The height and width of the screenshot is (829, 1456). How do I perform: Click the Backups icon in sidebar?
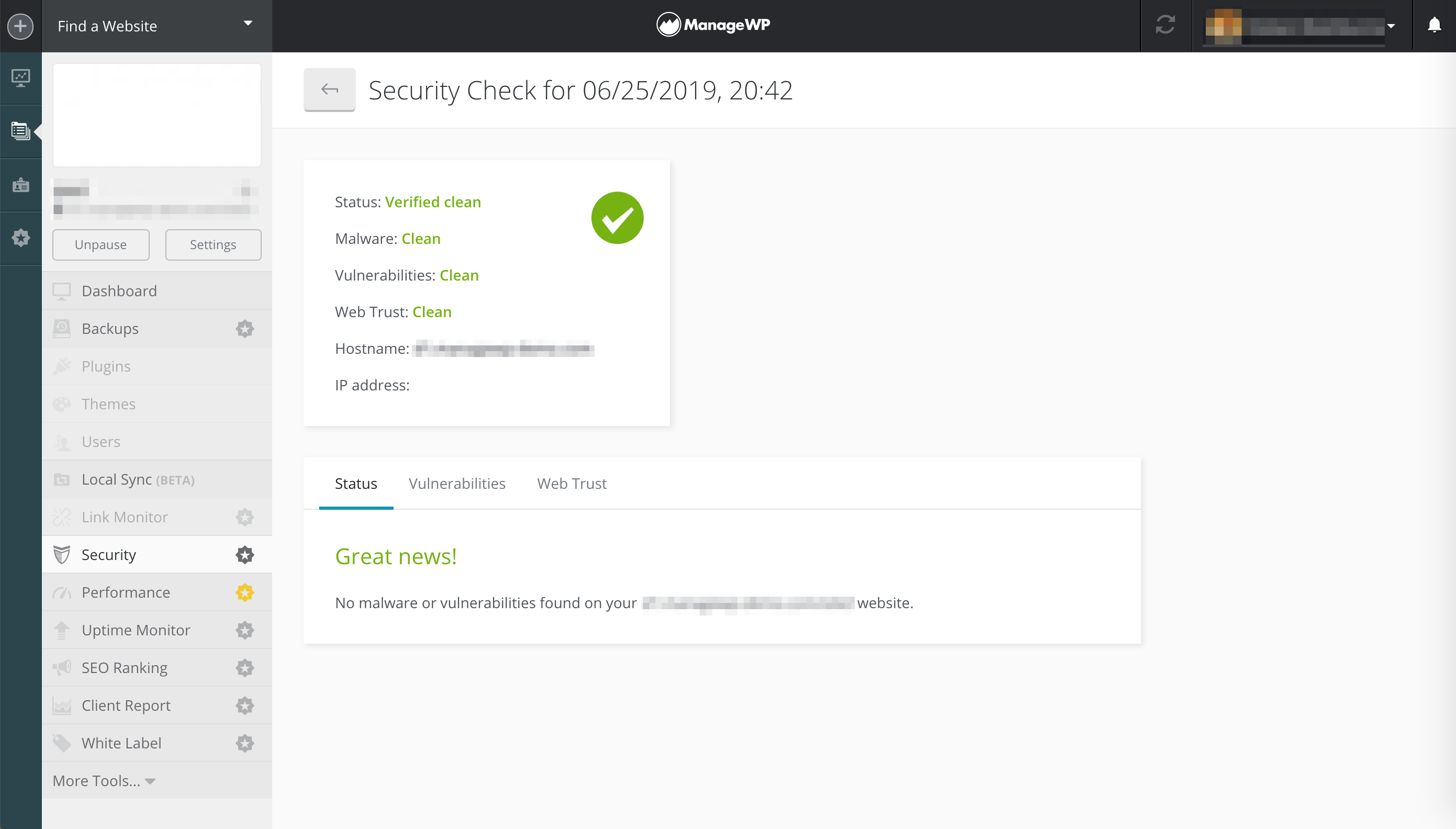point(63,328)
